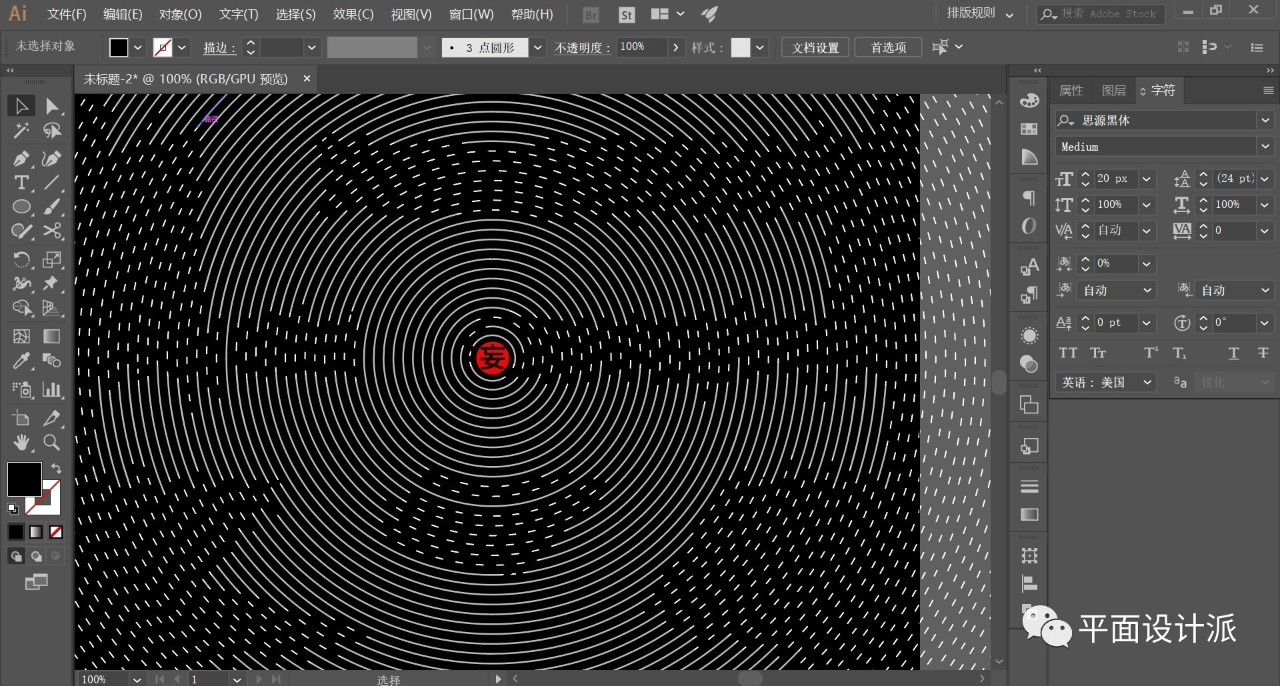
Task: Toggle Underline text style
Action: click(1233, 353)
